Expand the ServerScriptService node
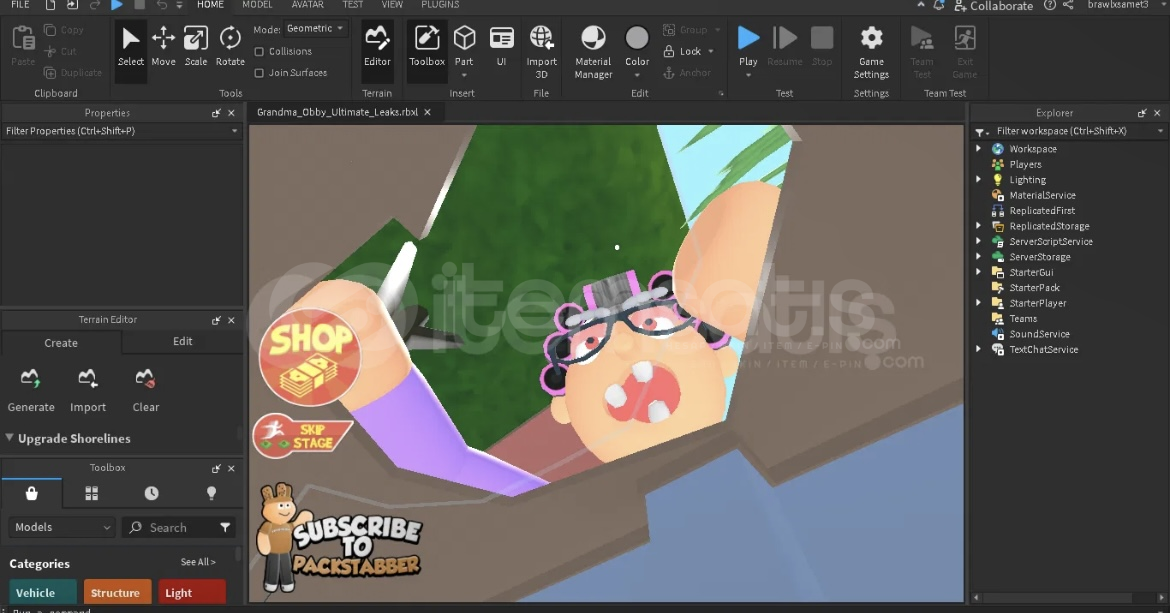This screenshot has height=613, width=1170. [978, 242]
